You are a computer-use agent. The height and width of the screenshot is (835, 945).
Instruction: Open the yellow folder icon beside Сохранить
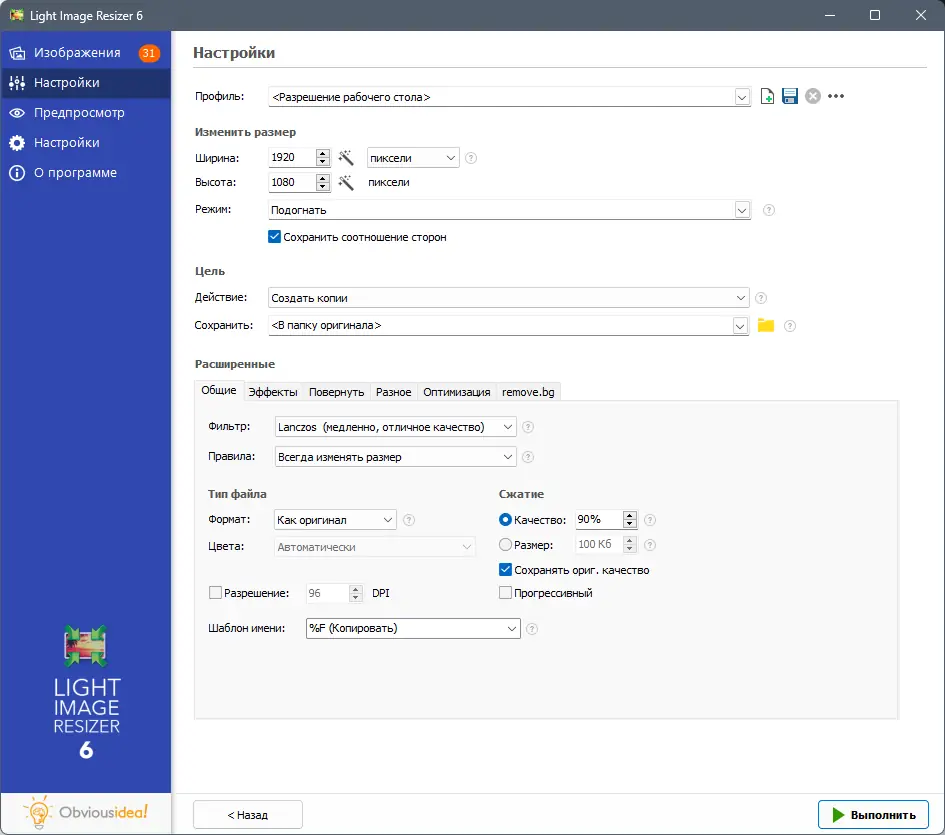coord(765,325)
